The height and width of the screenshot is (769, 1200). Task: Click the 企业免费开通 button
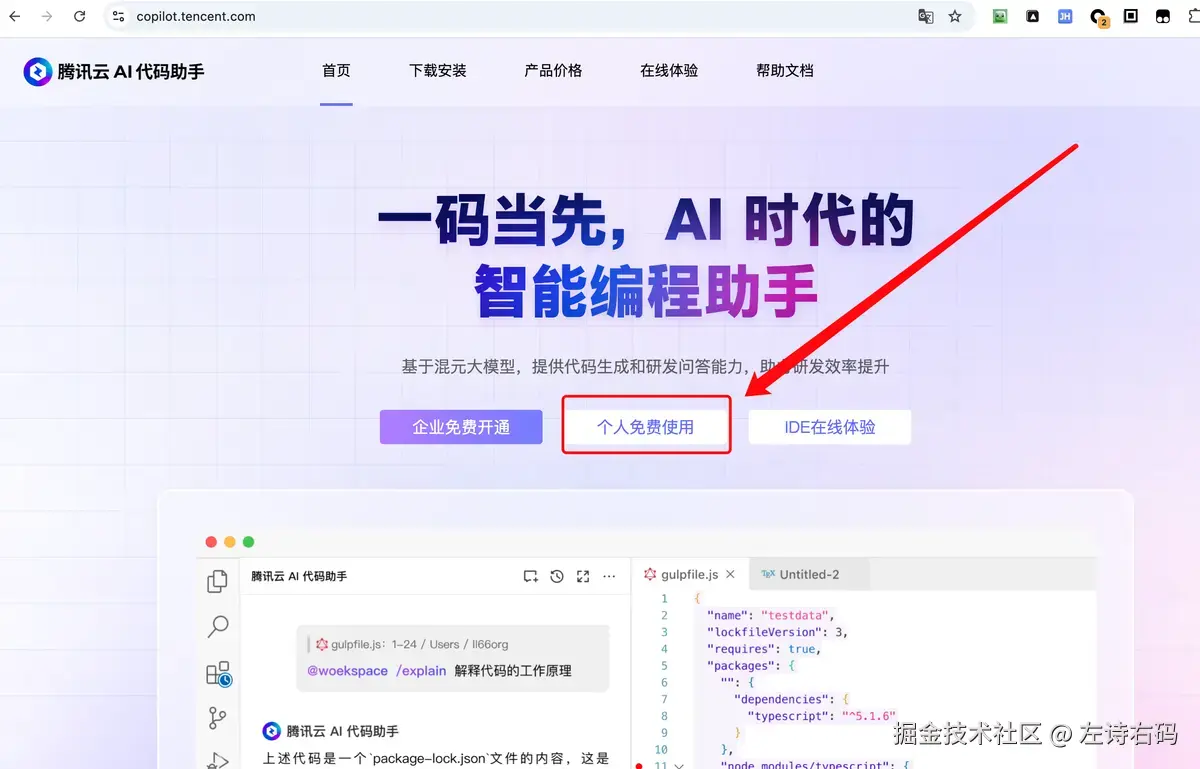[x=461, y=427]
